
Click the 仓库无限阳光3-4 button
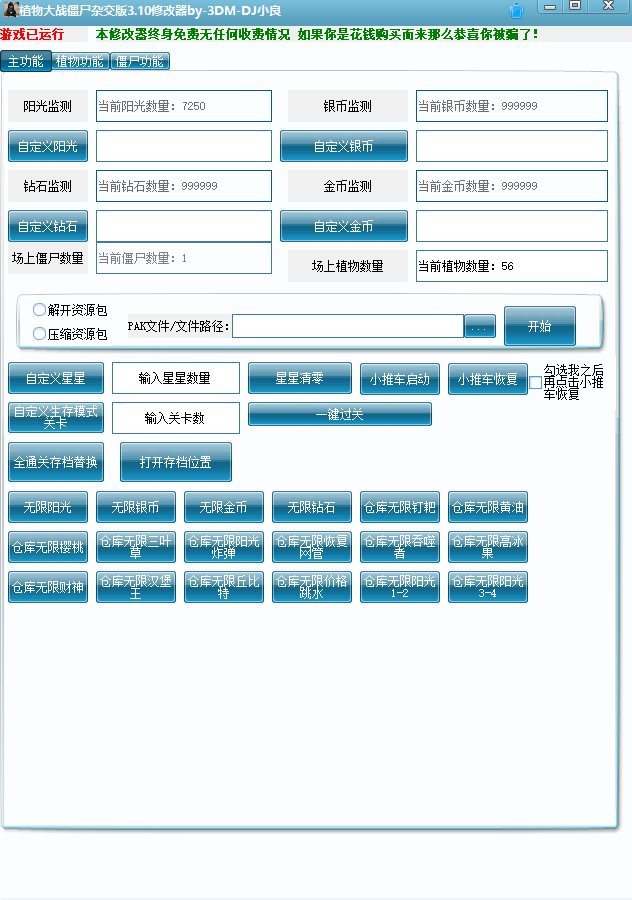[487, 587]
